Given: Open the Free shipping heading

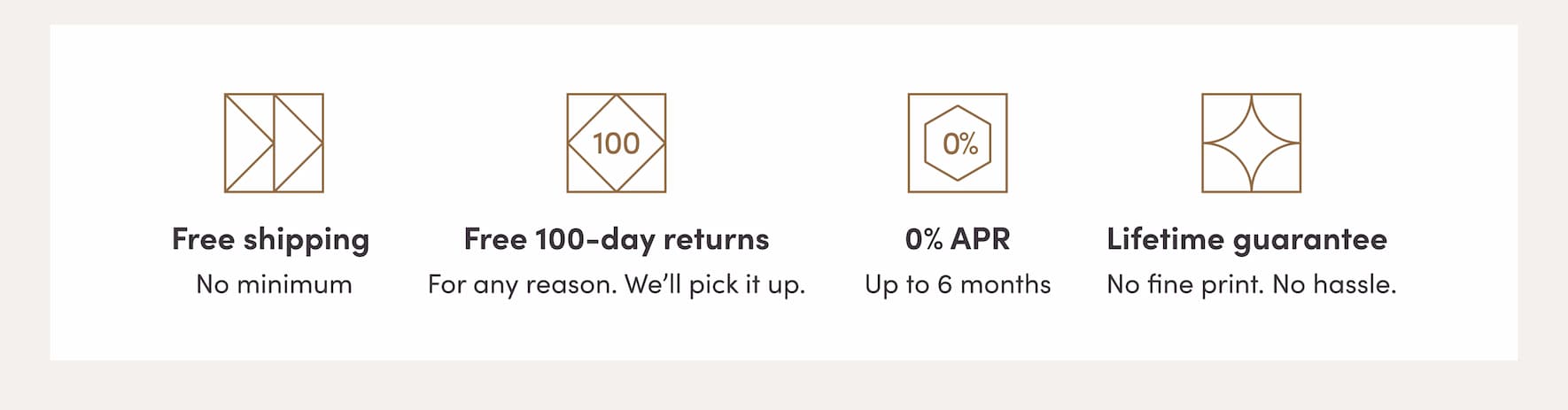Looking at the screenshot, I should (x=270, y=240).
